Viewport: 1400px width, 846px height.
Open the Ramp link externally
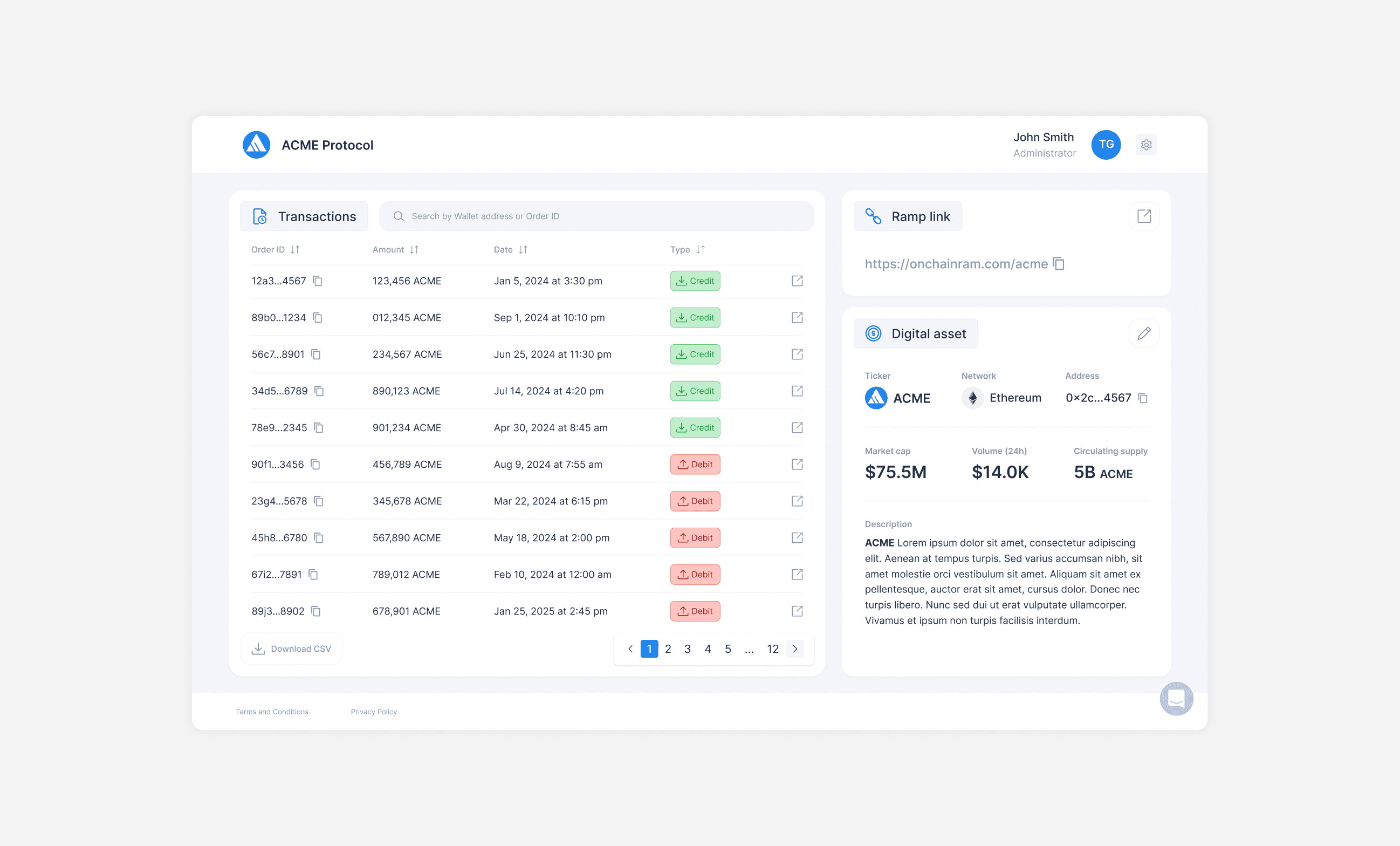pyautogui.click(x=1143, y=216)
